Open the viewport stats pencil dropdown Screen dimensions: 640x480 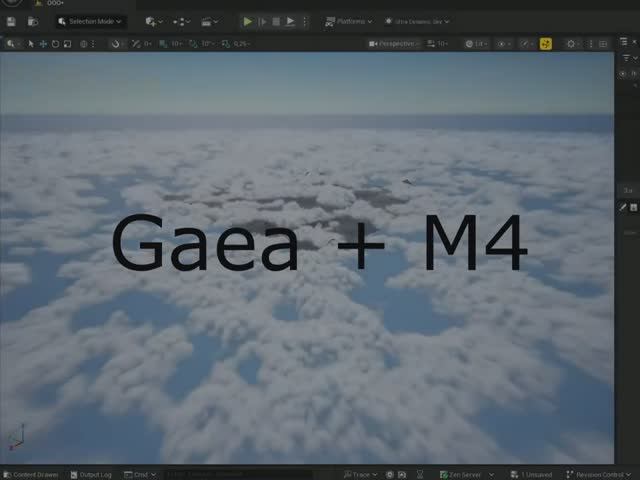click(527, 44)
